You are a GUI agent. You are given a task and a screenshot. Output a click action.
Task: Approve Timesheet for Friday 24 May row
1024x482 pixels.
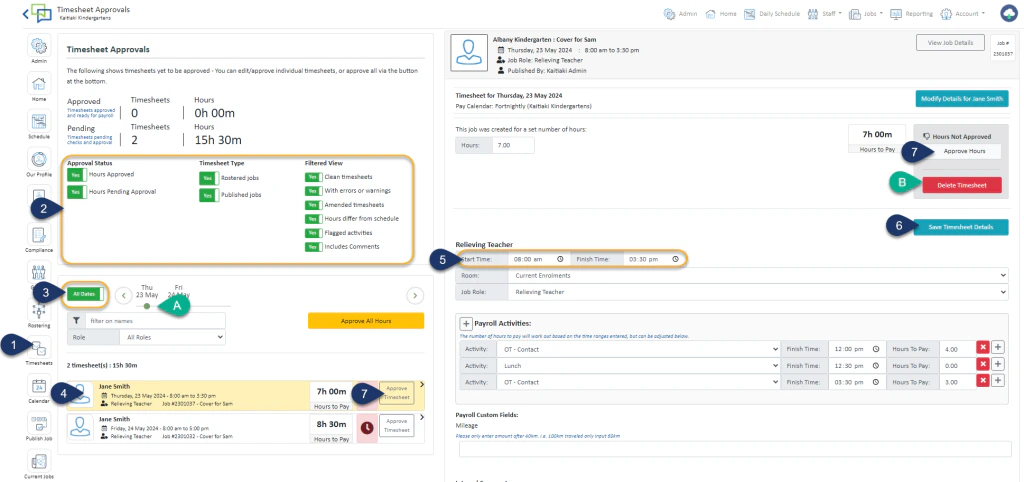(396, 426)
